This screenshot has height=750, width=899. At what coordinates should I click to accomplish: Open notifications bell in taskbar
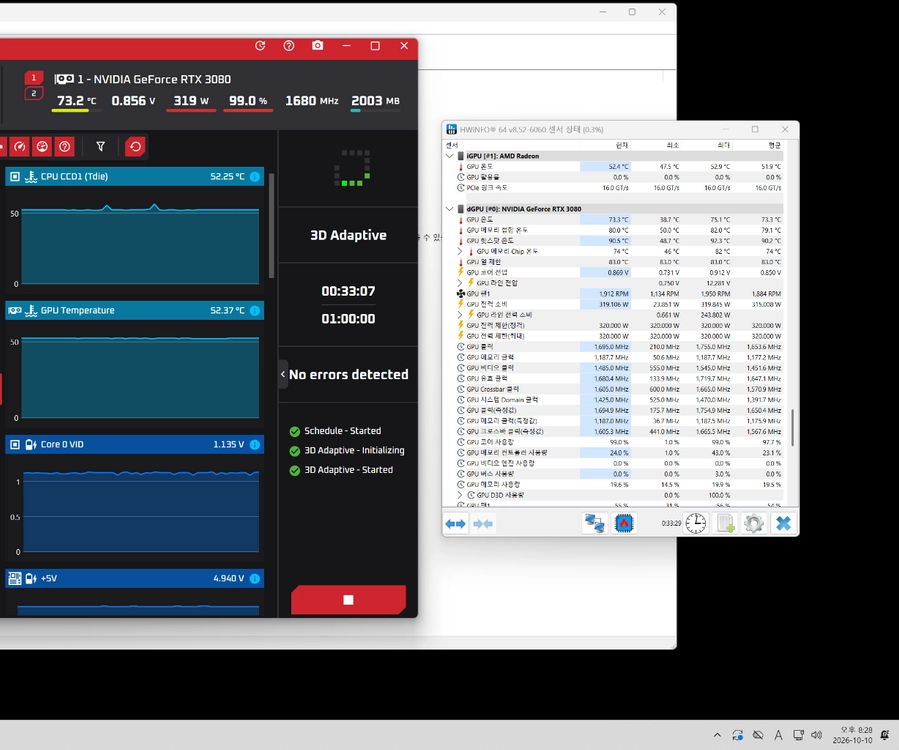click(885, 735)
